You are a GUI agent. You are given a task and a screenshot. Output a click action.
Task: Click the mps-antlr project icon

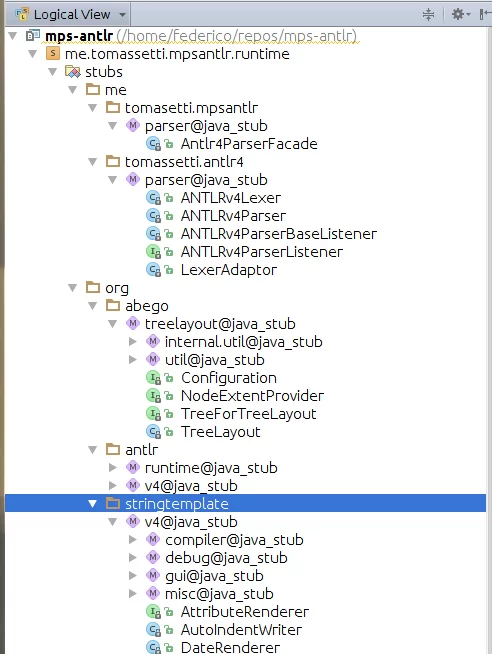coord(33,35)
